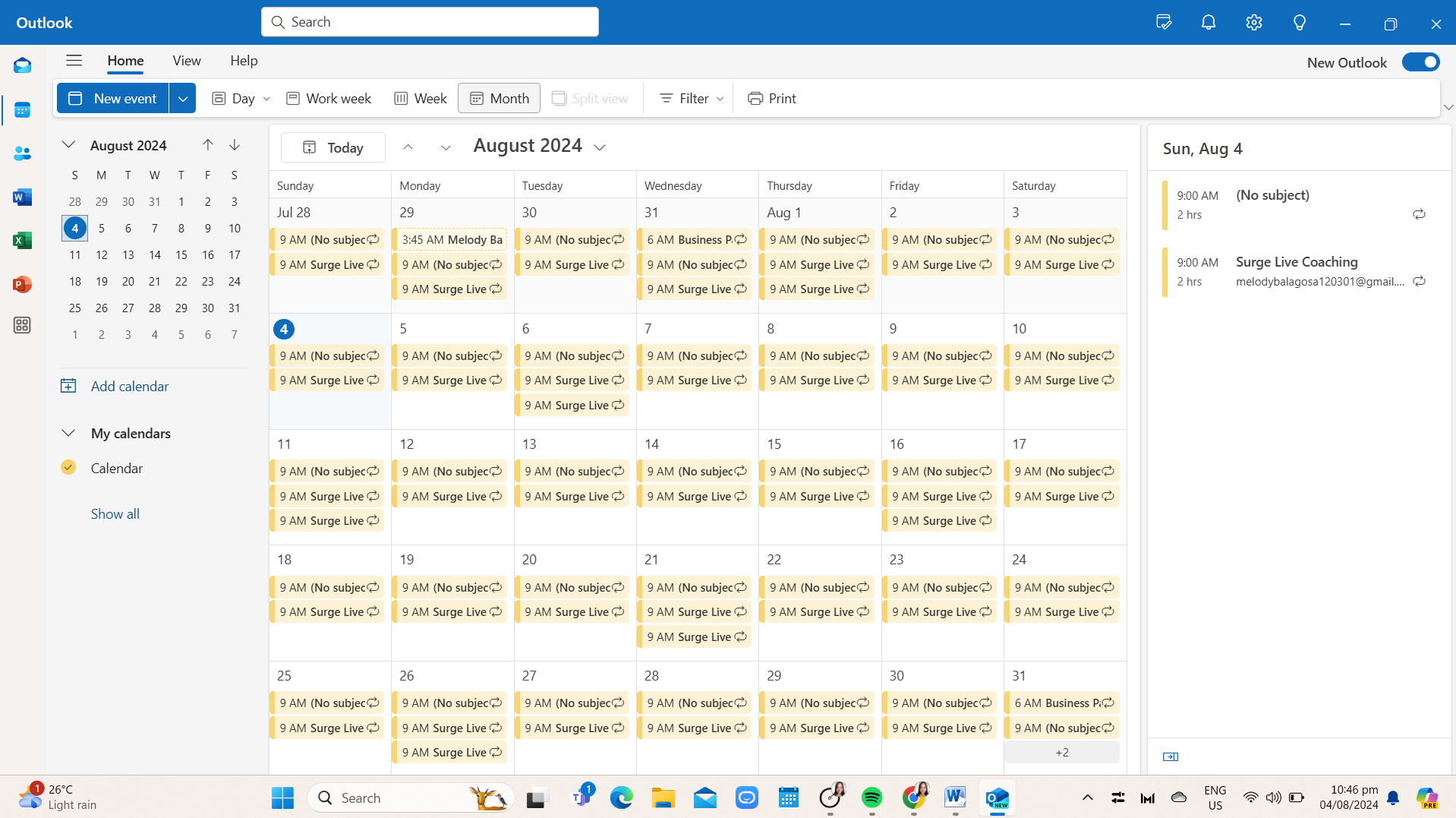1456x818 pixels.
Task: Open the Calendar icon in left sidebar
Action: pos(22,109)
